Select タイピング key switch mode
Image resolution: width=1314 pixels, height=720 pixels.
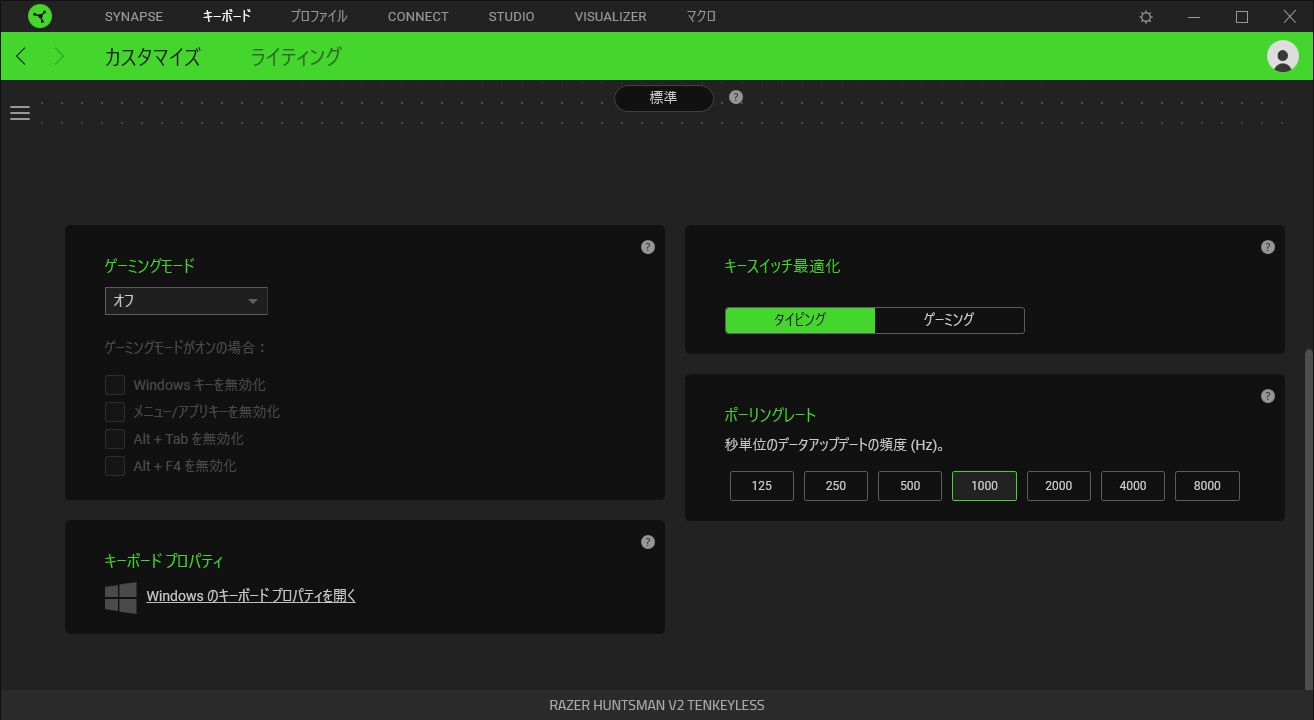click(800, 320)
